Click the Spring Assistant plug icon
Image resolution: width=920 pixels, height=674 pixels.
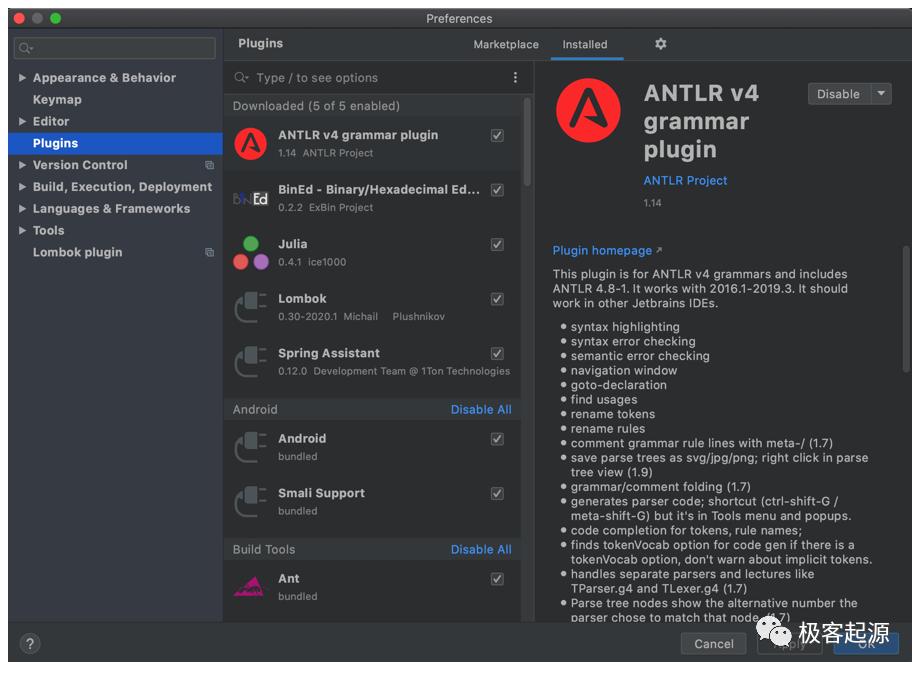pos(251,362)
